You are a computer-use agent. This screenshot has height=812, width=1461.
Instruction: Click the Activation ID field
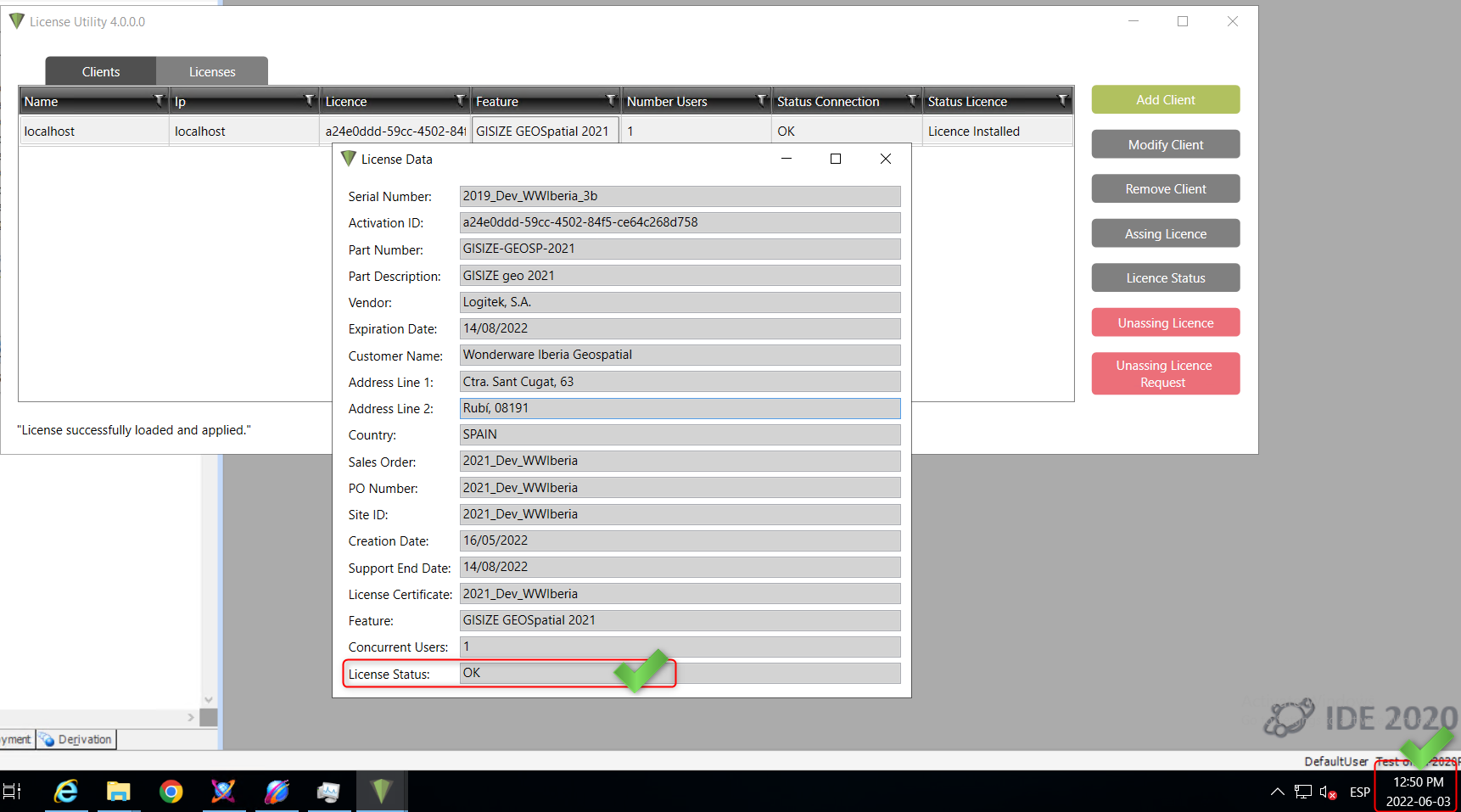click(680, 222)
